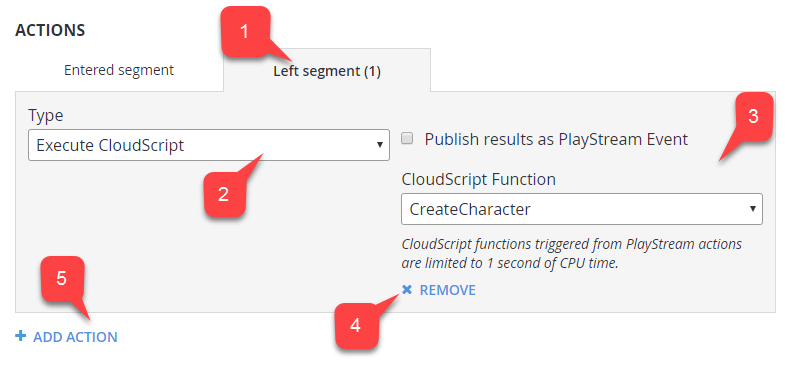Click the red callout badge numbered 4
This screenshot has height=376, width=785.
tap(355, 326)
